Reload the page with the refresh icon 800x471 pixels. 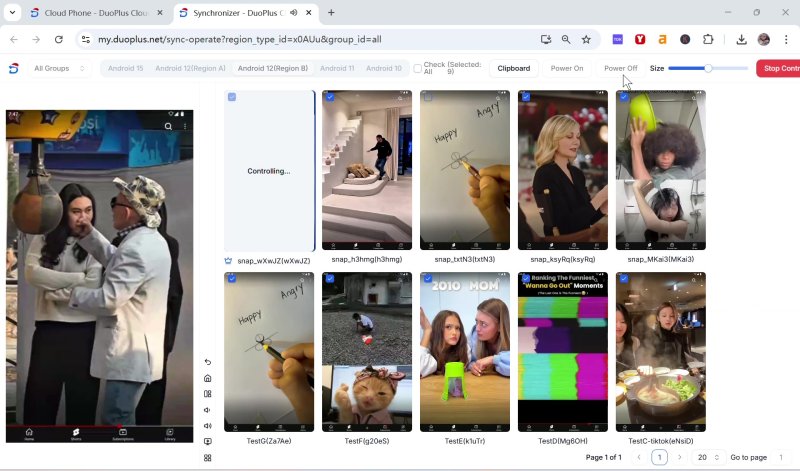pyautogui.click(x=59, y=39)
